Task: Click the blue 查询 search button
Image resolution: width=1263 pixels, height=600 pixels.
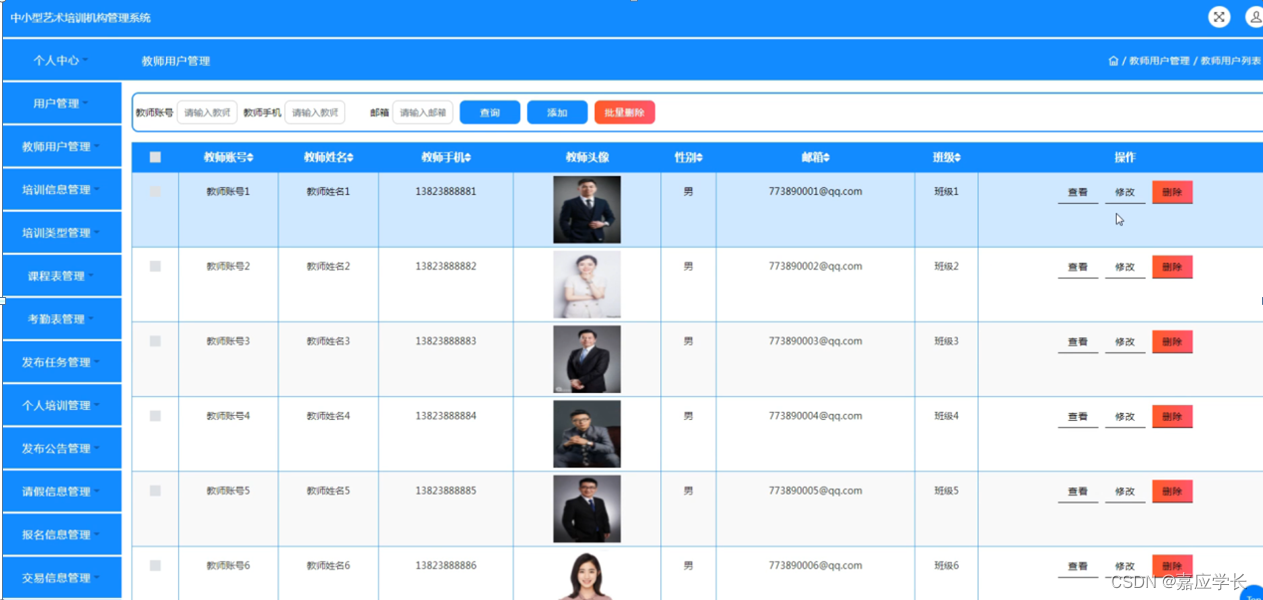Action: tap(490, 112)
